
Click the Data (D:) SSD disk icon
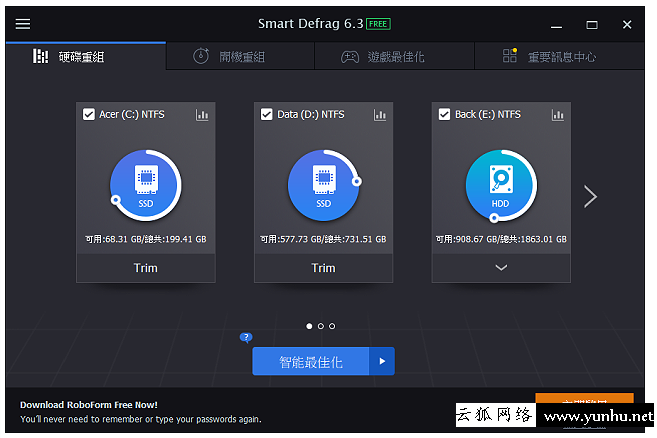[323, 185]
